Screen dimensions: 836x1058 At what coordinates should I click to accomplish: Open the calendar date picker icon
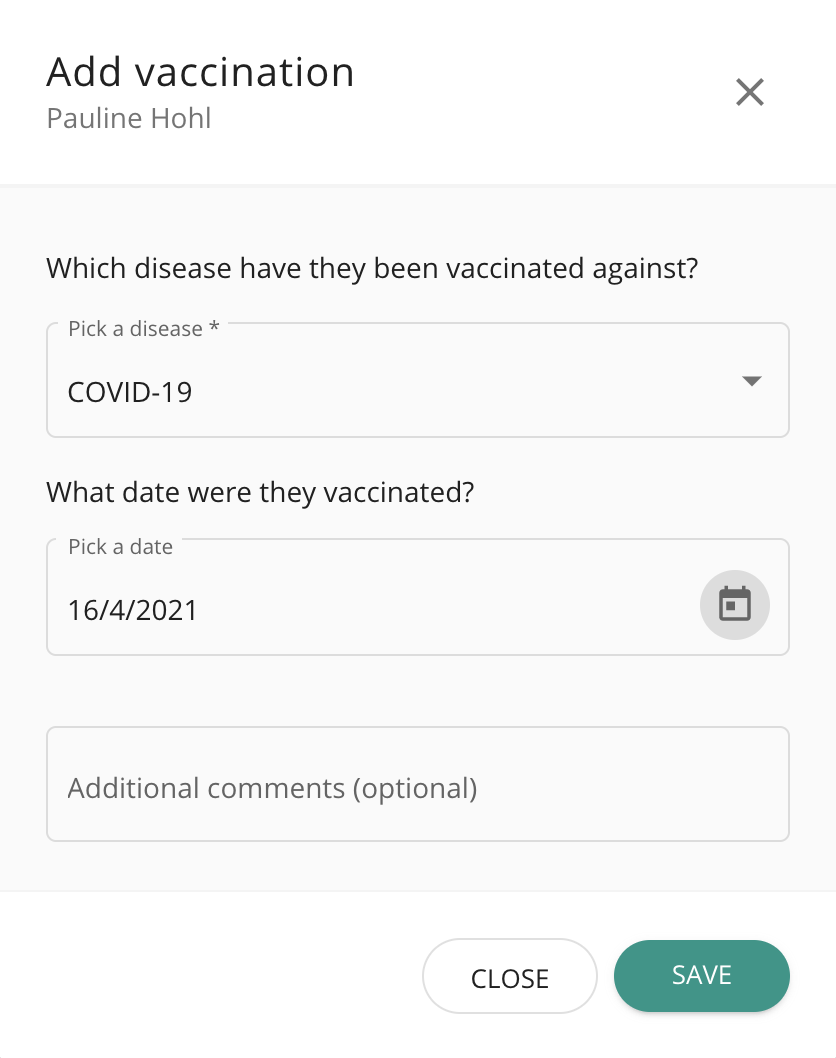click(x=735, y=604)
